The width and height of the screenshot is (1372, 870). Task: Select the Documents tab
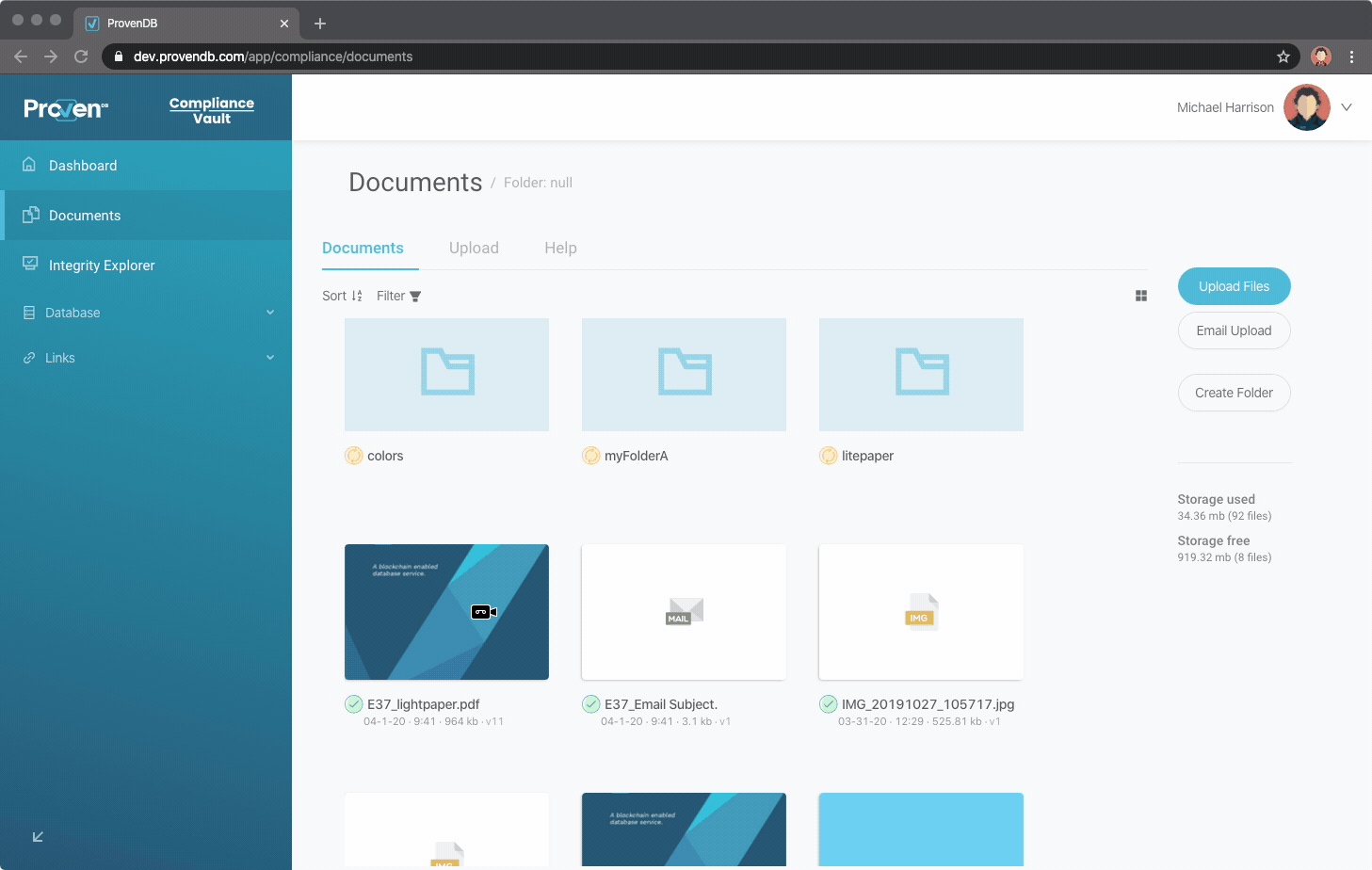coord(363,248)
